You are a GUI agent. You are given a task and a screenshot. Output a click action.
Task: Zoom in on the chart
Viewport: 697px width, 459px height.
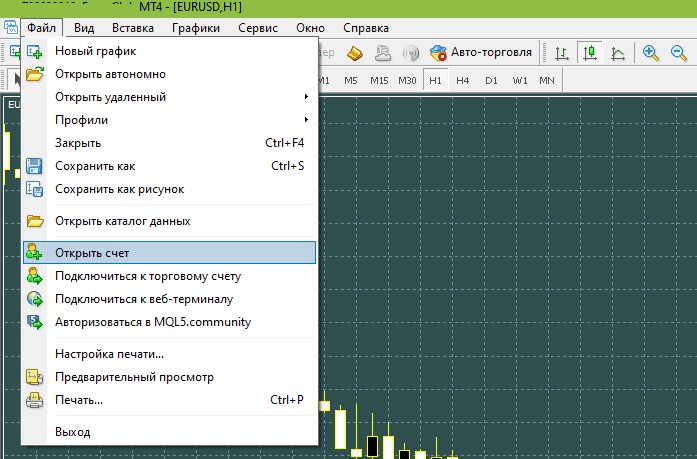coord(651,53)
